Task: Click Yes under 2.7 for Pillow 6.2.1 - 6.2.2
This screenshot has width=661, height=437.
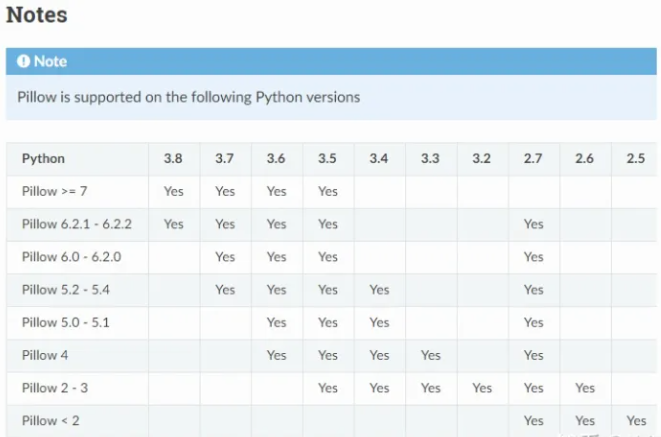Action: [533, 224]
